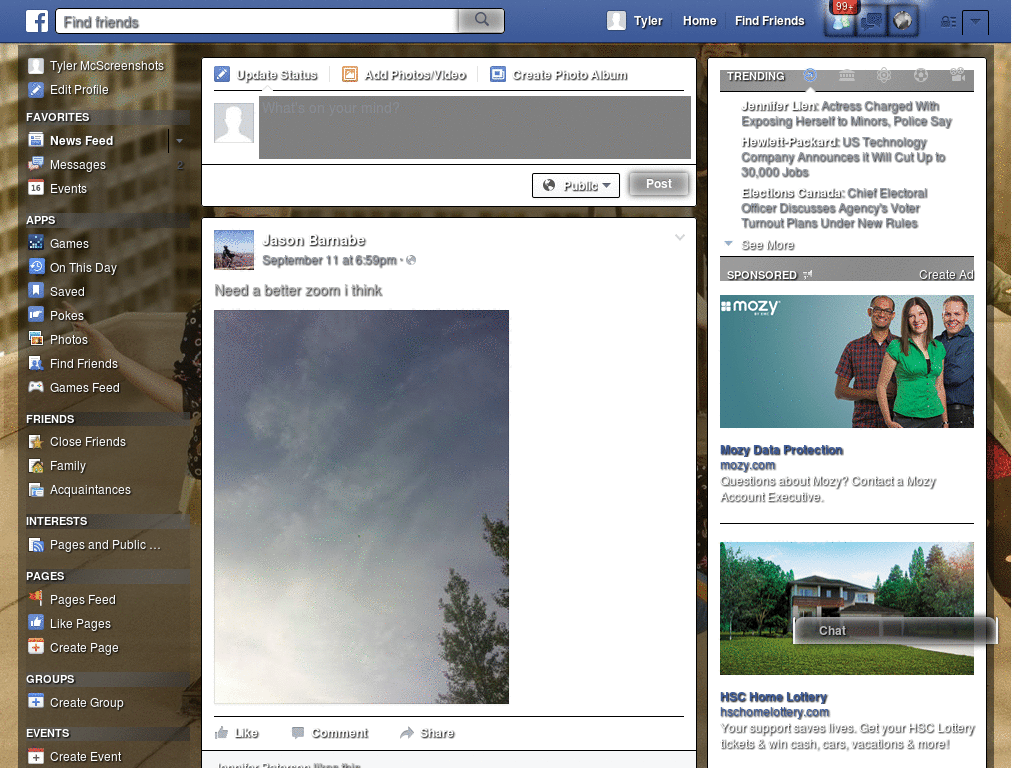Open Mozy Data Protection ad link
Screen dimensions: 1024x768
[781, 450]
